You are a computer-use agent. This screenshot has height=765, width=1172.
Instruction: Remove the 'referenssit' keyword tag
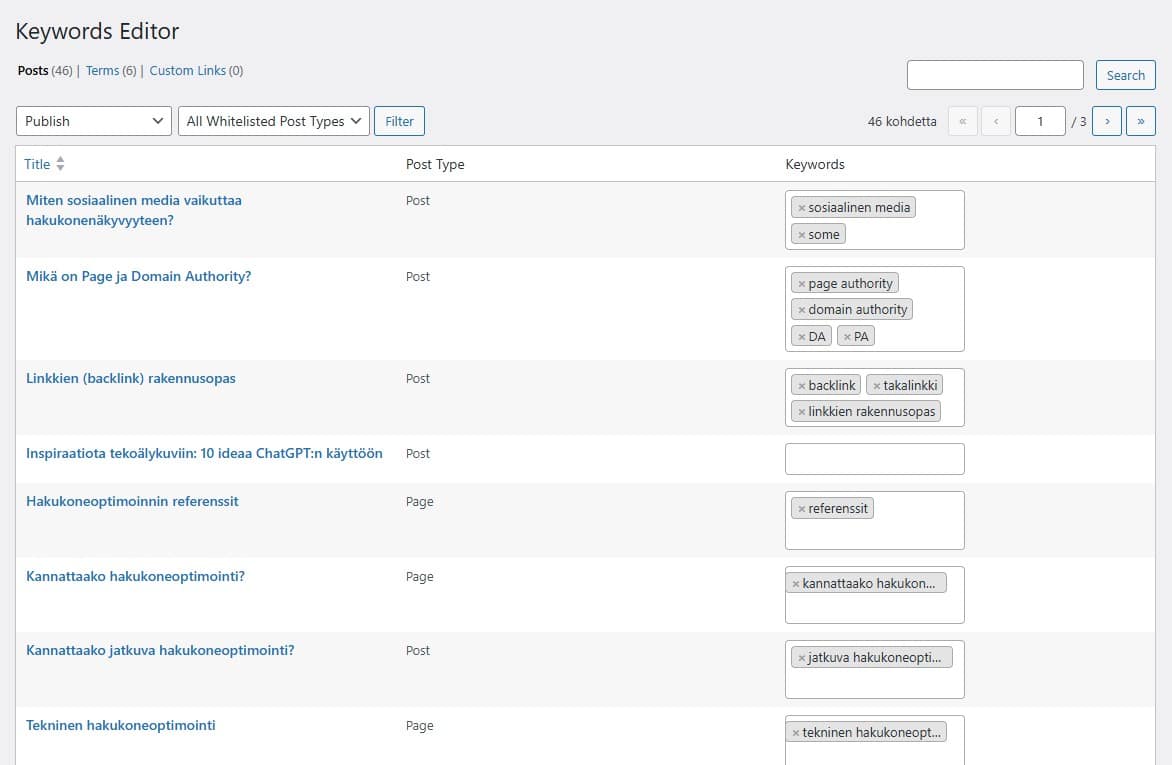(801, 509)
